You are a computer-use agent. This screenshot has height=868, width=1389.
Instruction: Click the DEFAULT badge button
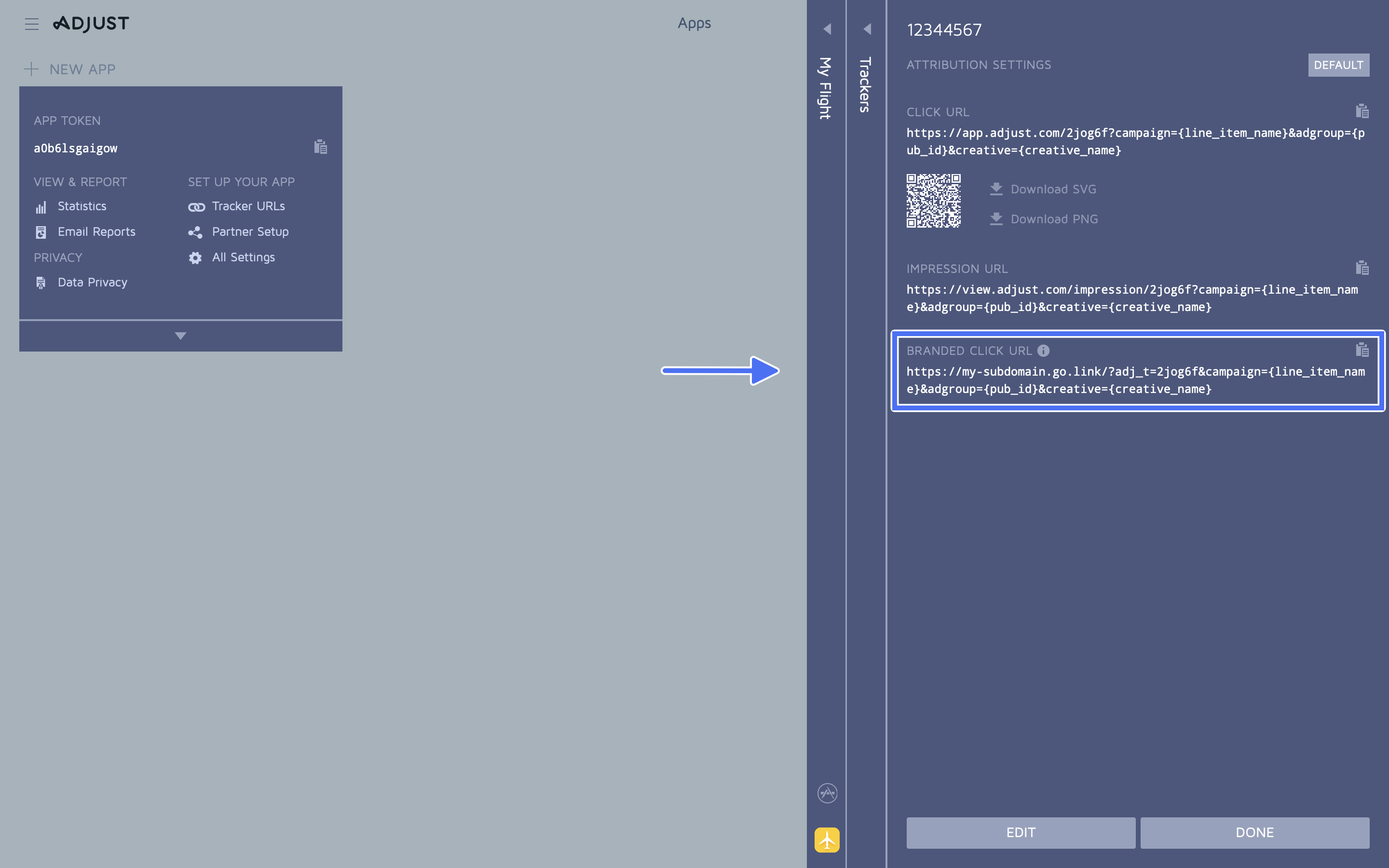pyautogui.click(x=1338, y=65)
